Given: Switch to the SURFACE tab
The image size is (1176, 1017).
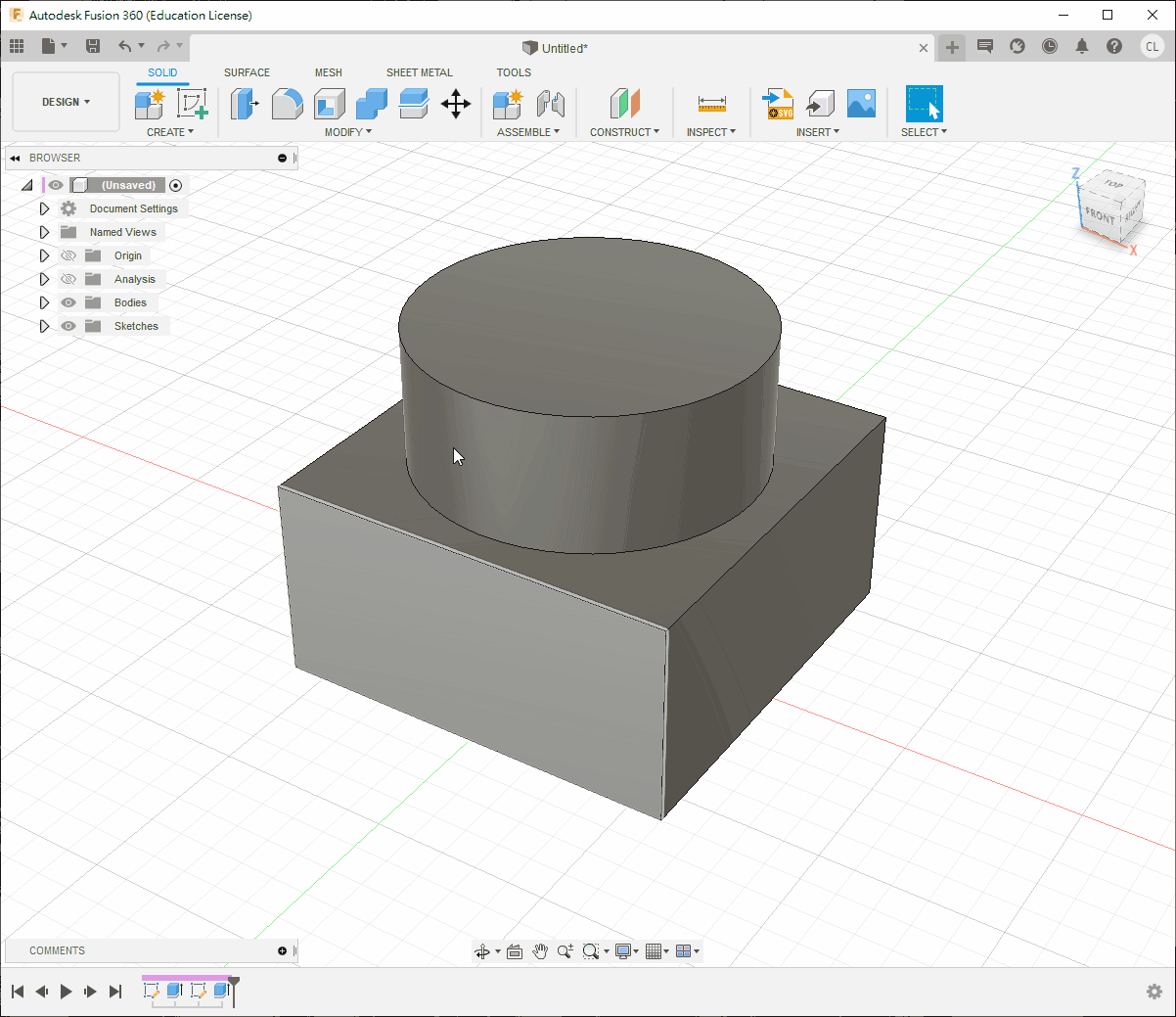Looking at the screenshot, I should pyautogui.click(x=247, y=72).
